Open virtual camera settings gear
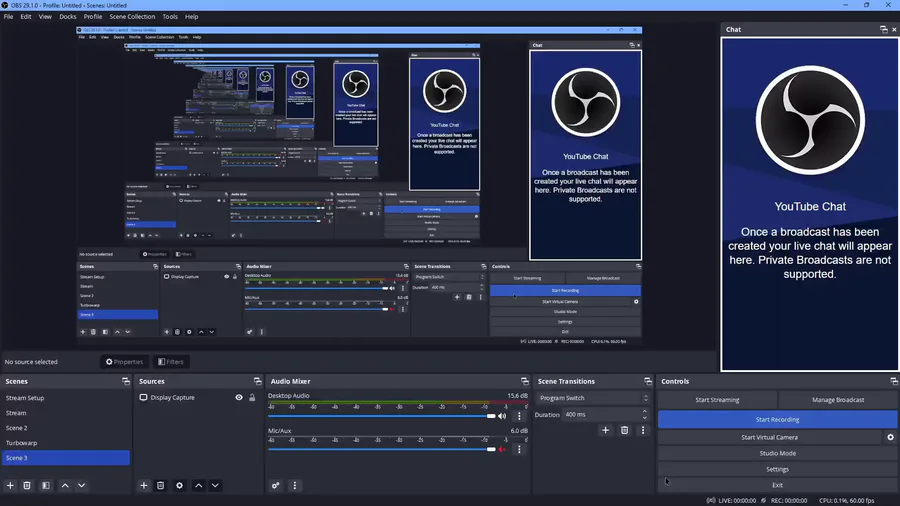The image size is (900, 506). pos(890,437)
